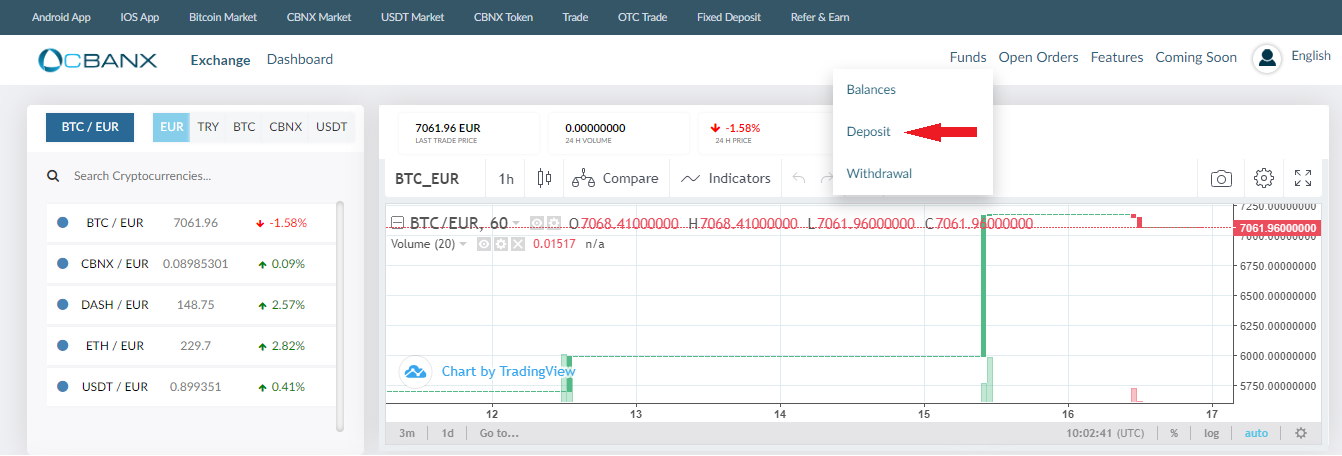The width and height of the screenshot is (1342, 456).
Task: Enter fullscreen chart mode
Action: [x=1303, y=178]
